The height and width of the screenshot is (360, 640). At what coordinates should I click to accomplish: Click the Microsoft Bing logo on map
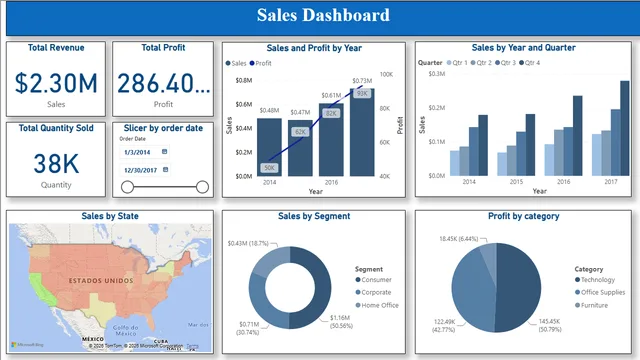[x=27, y=345]
